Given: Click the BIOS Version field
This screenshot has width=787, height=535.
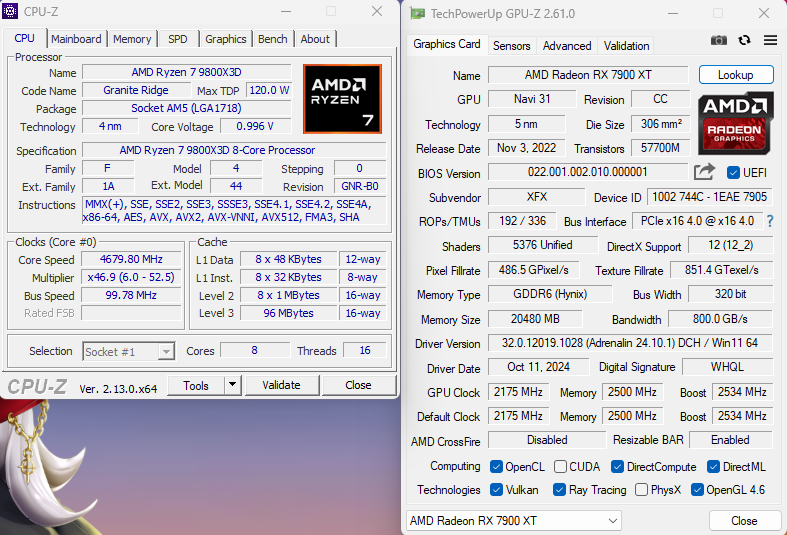Looking at the screenshot, I should pyautogui.click(x=587, y=173).
